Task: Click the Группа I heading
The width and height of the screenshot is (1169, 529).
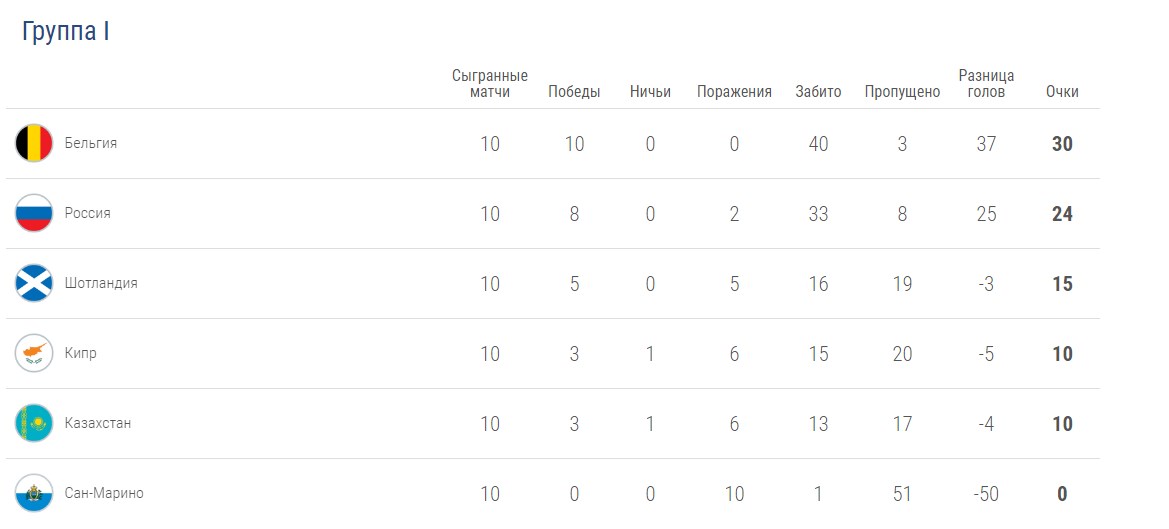Action: click(66, 32)
